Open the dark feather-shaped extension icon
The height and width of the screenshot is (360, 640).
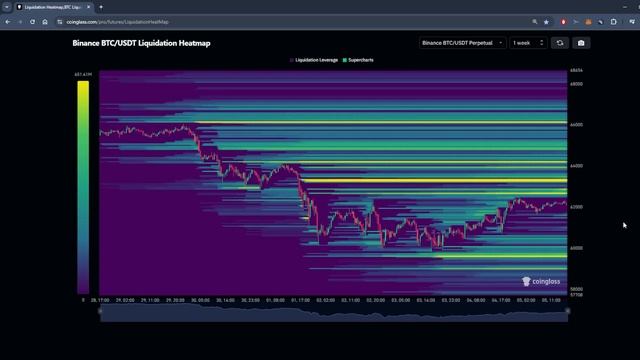tap(600, 22)
